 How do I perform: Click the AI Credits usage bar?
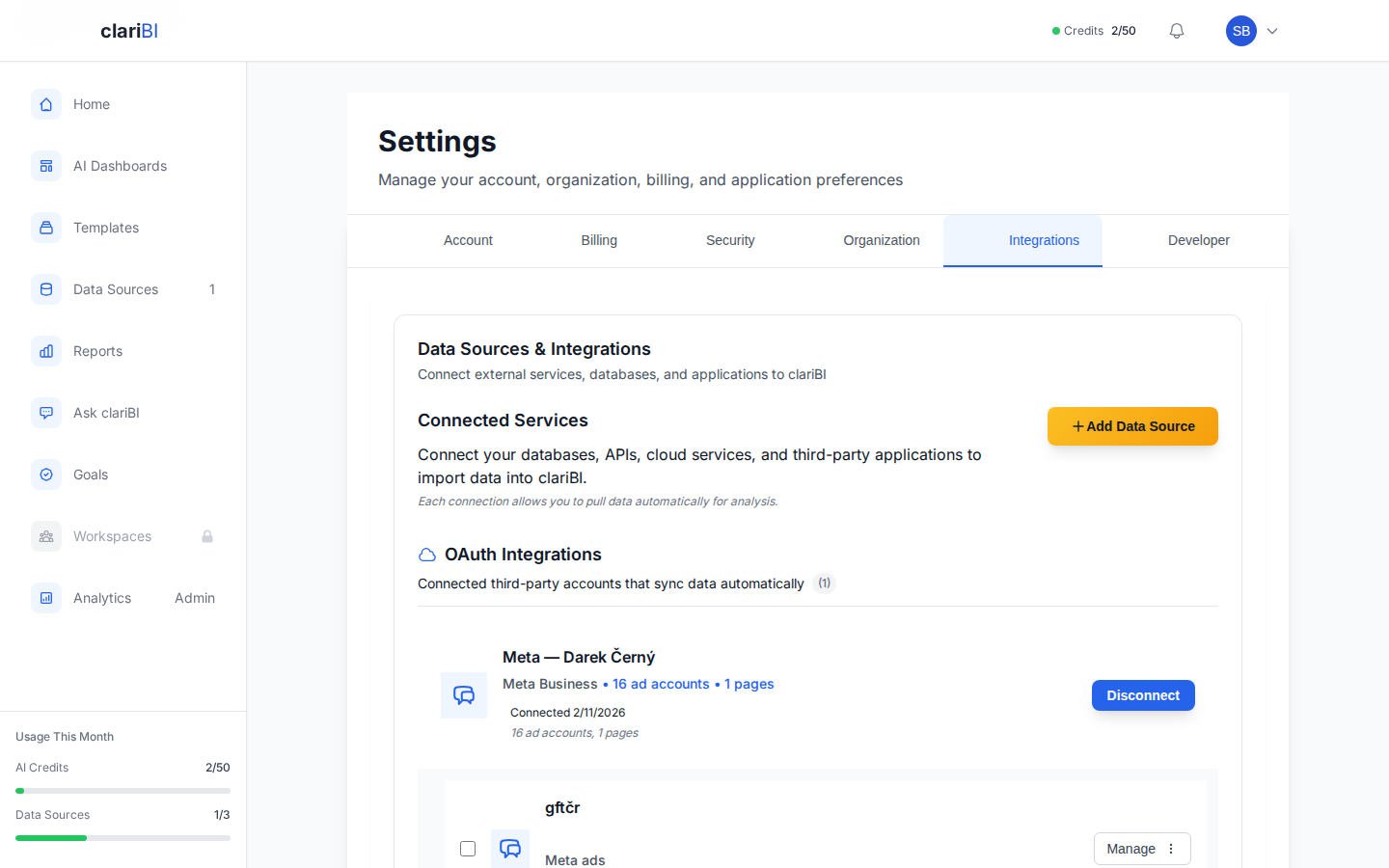pos(123,790)
